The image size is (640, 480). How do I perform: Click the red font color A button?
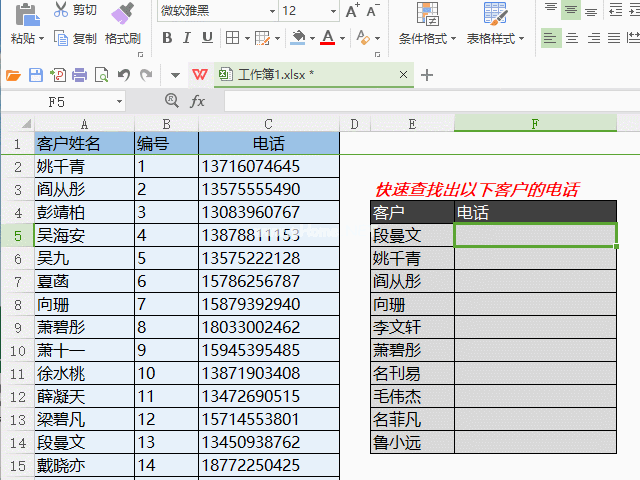pos(328,38)
